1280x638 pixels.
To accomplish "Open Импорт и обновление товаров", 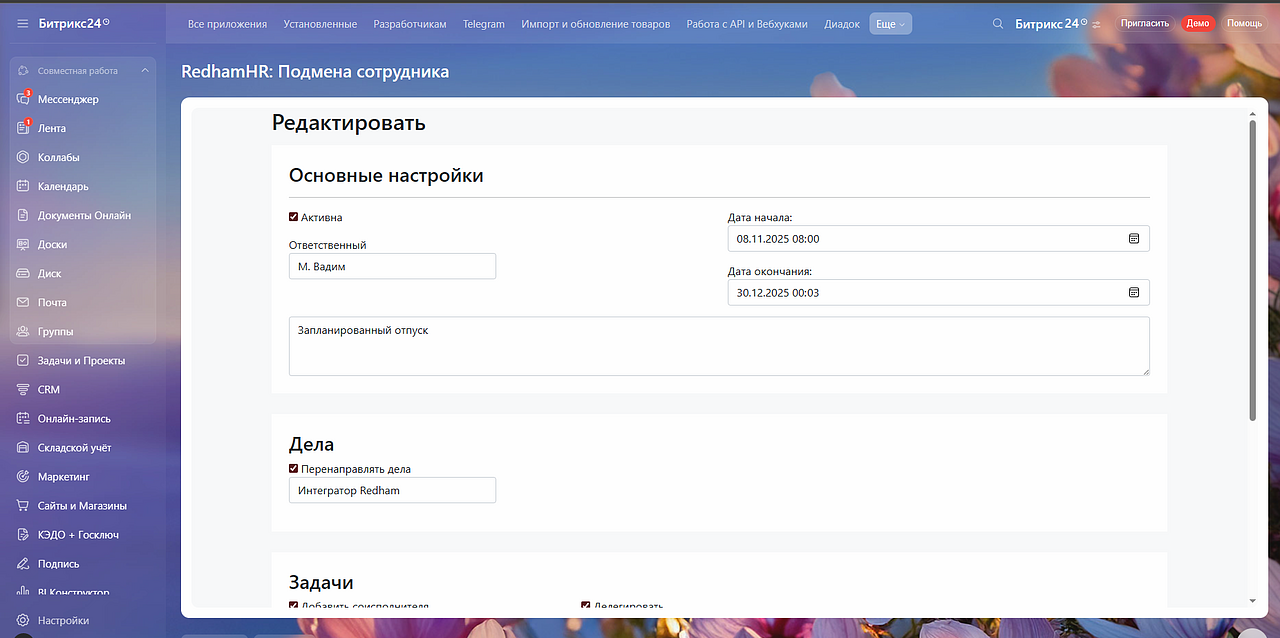I will click(596, 23).
